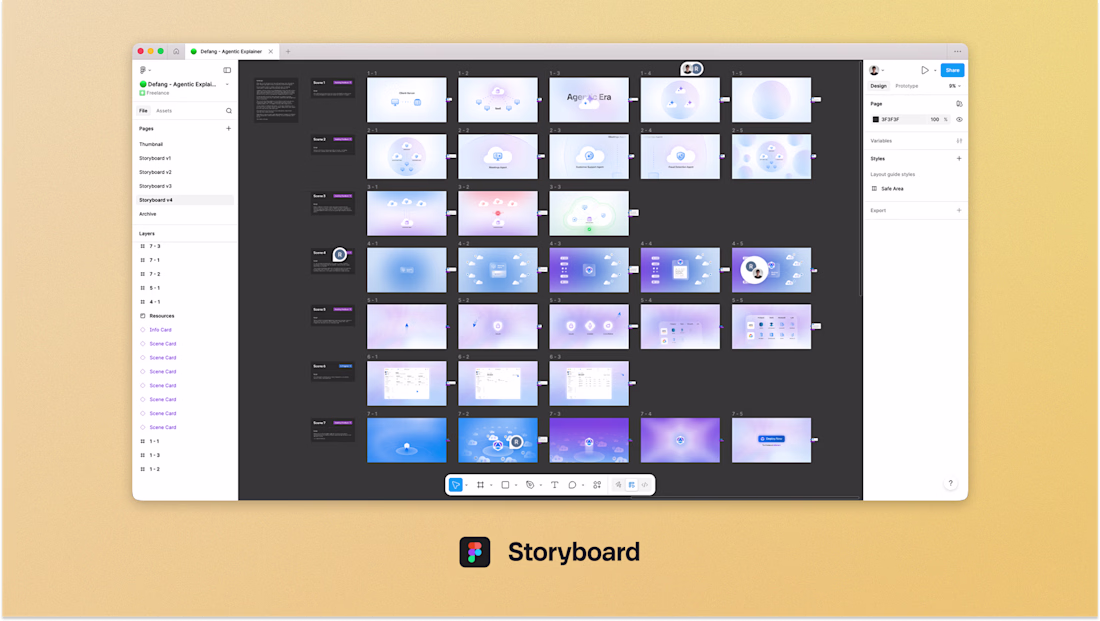The image size is (1100, 621).
Task: Open the Archive page
Action: tap(147, 214)
